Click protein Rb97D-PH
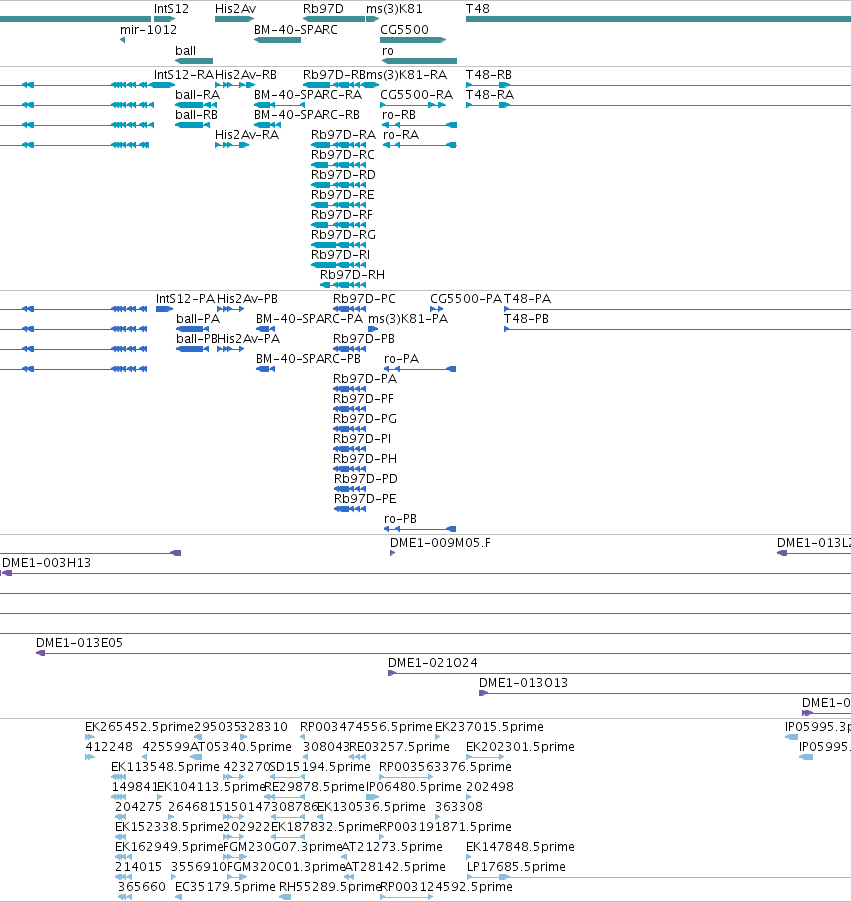 [x=365, y=458]
